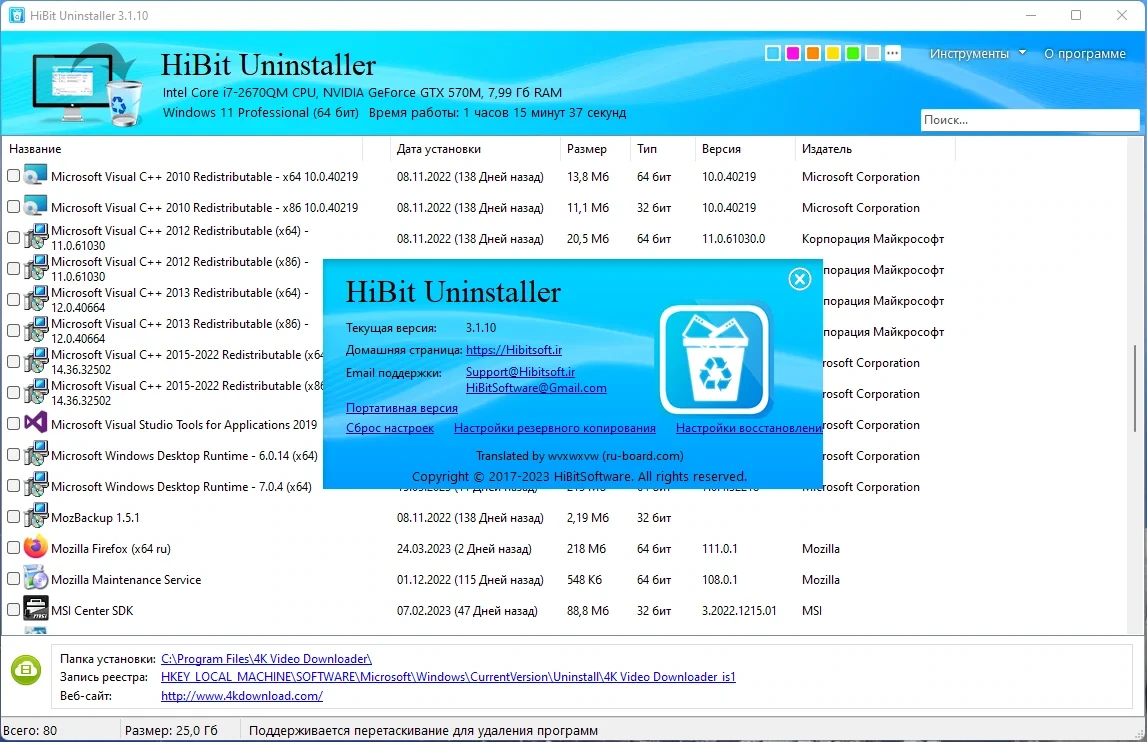Click Visual C++ 2012 (x86) installer icon
Viewport: 1147px width, 742px height.
click(35, 268)
